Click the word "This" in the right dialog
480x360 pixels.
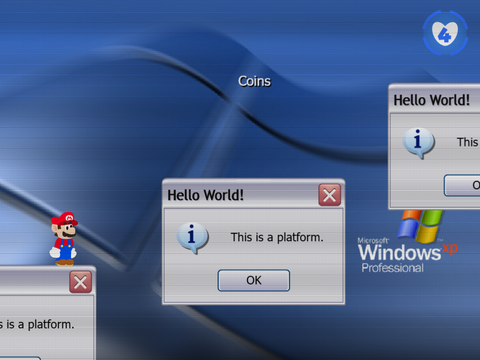467,142
